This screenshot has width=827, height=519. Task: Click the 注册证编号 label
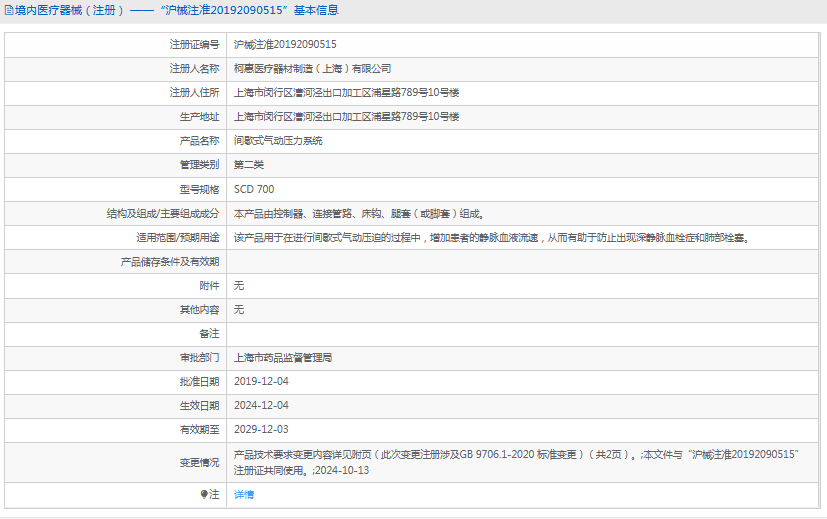pos(194,44)
